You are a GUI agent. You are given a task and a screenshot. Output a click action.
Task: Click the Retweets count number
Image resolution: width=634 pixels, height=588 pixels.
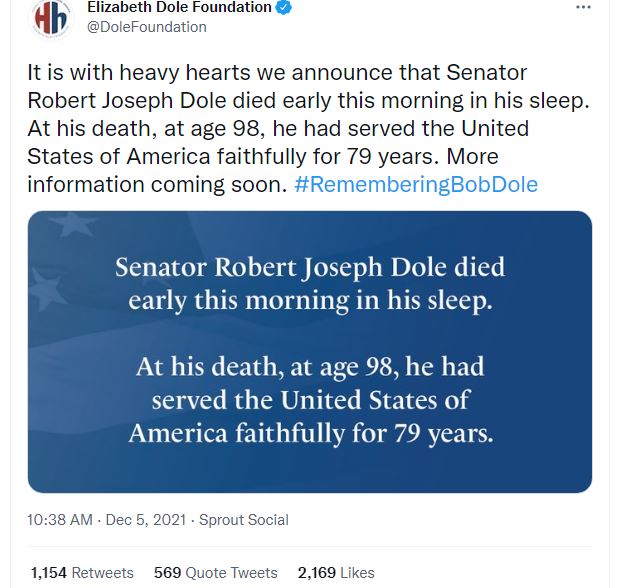pos(49,573)
